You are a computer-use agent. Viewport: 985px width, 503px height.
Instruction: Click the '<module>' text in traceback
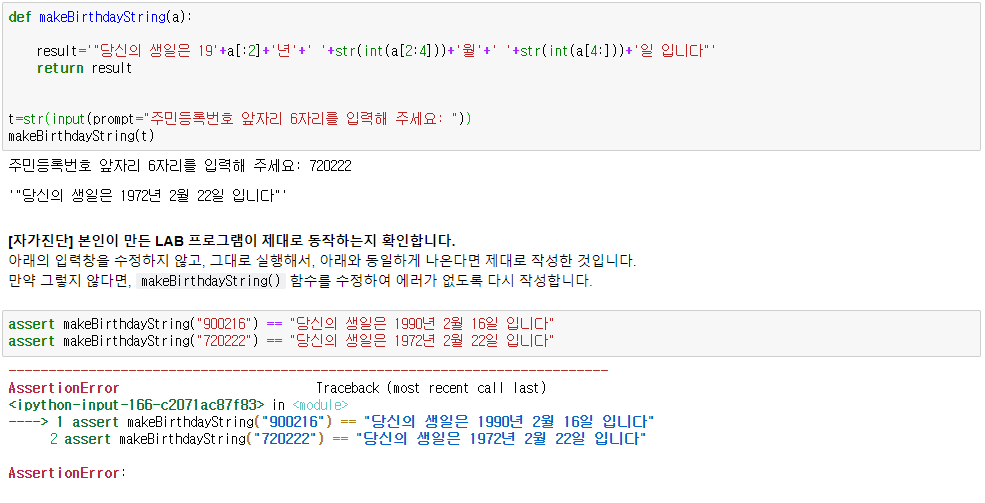point(320,405)
